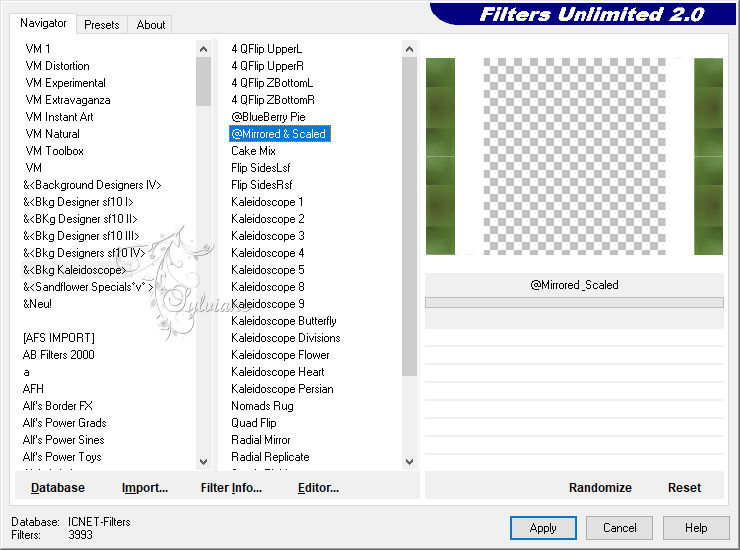Choose Kaleidoscope Flower filter
The width and height of the screenshot is (740, 550).
coord(280,355)
